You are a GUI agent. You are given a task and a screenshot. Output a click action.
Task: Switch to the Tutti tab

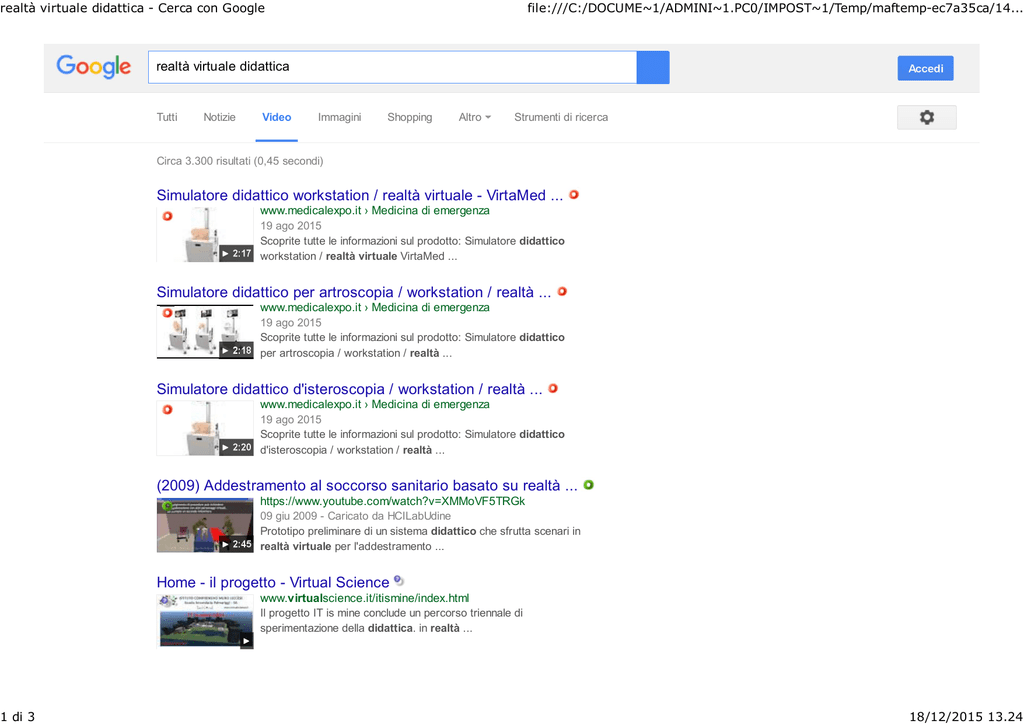point(167,118)
